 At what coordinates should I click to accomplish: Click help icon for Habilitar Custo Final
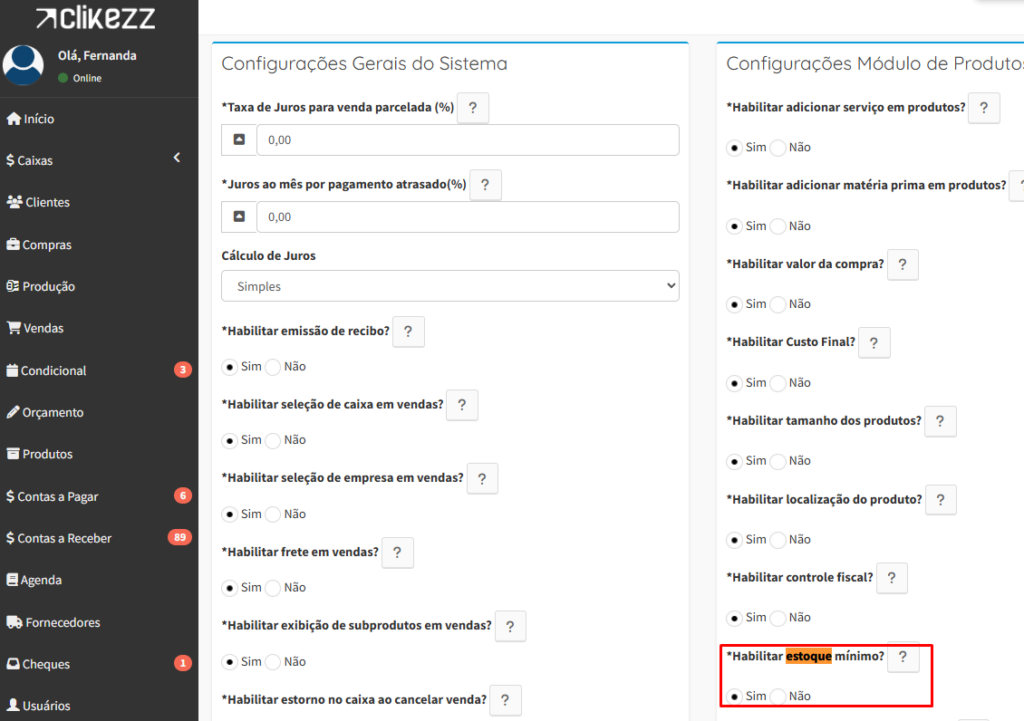pos(873,343)
